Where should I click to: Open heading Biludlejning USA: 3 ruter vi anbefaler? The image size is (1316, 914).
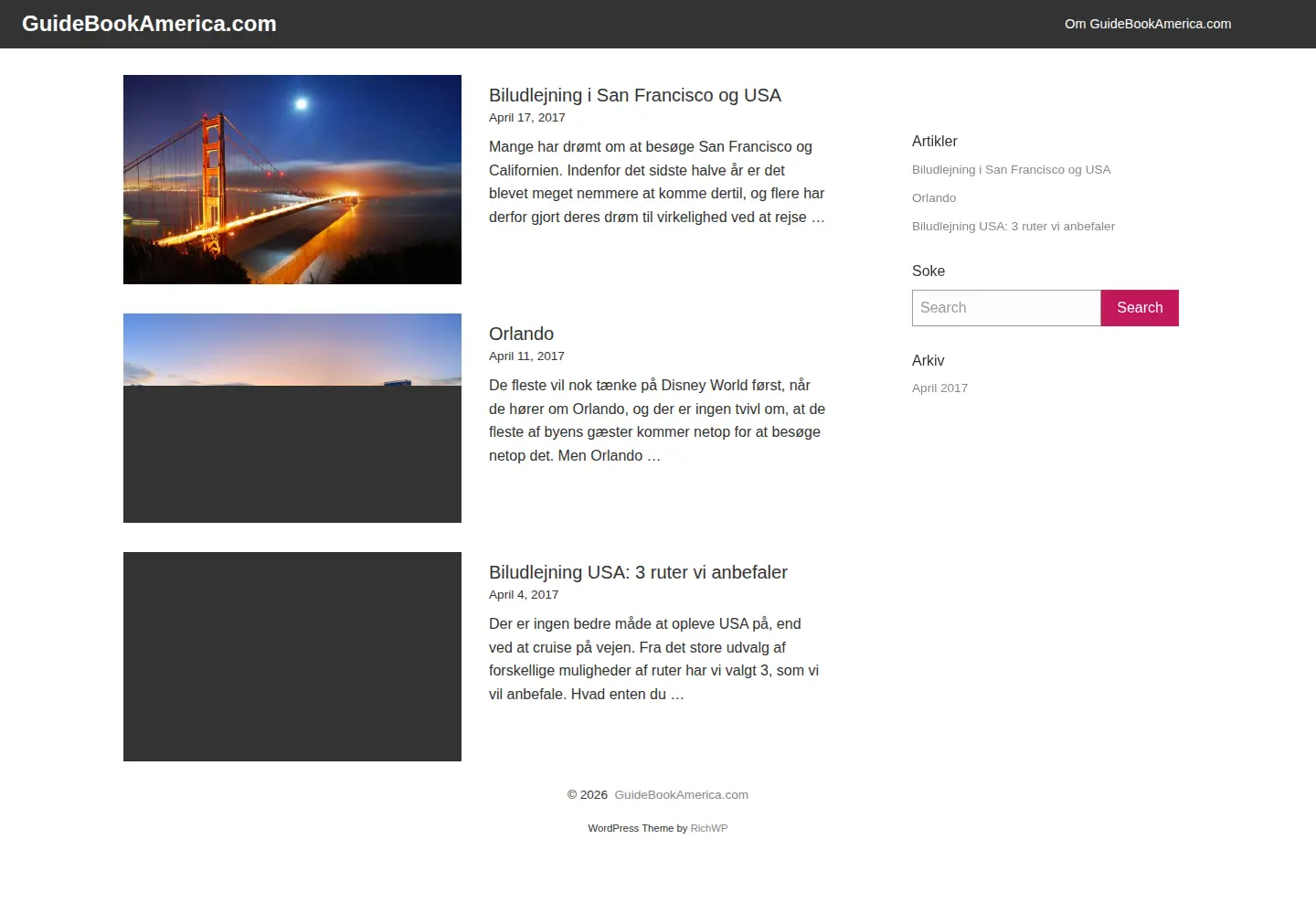(x=638, y=572)
